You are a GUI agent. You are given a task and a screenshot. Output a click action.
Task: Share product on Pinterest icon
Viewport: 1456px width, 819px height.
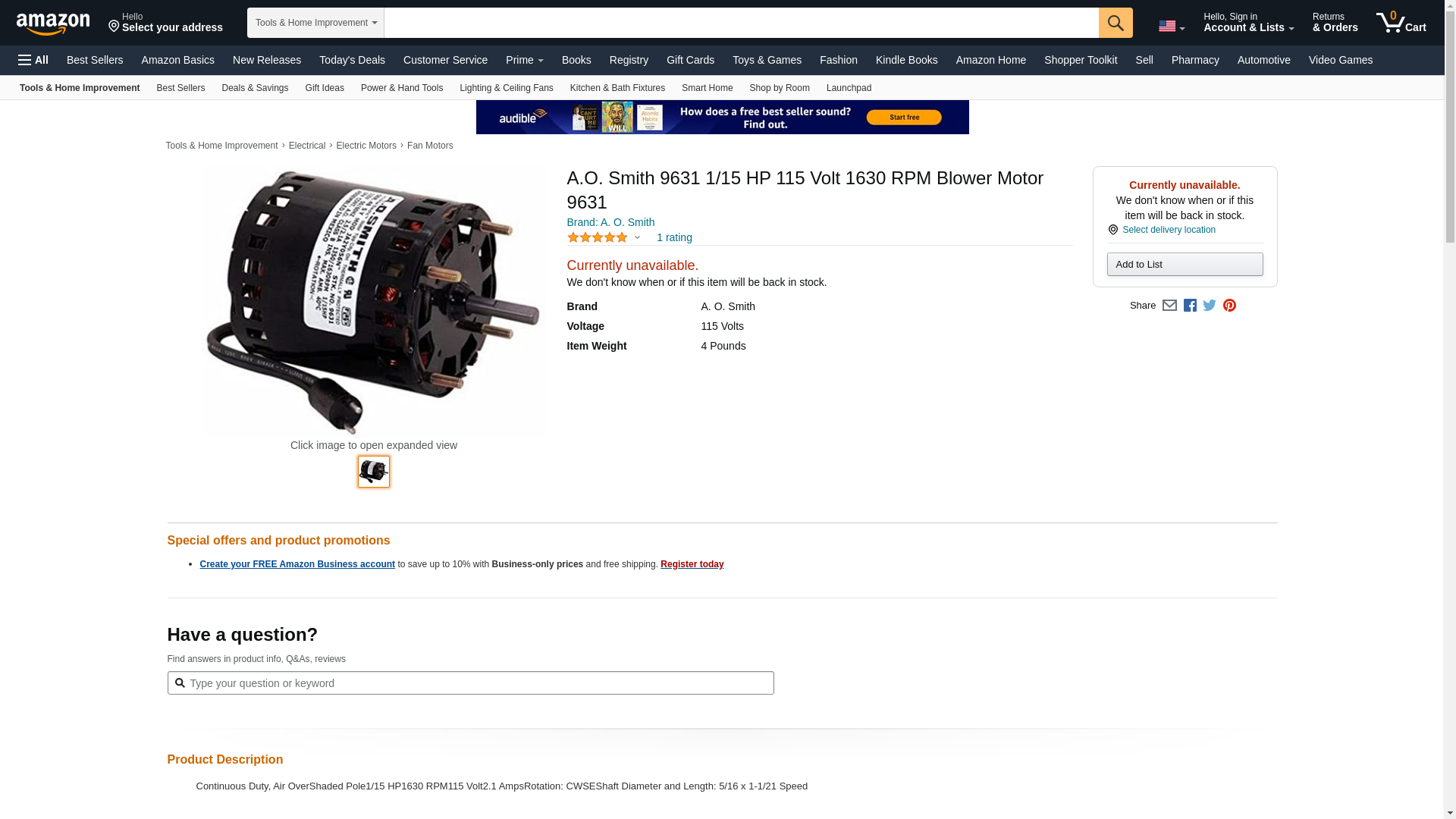[x=1229, y=306]
